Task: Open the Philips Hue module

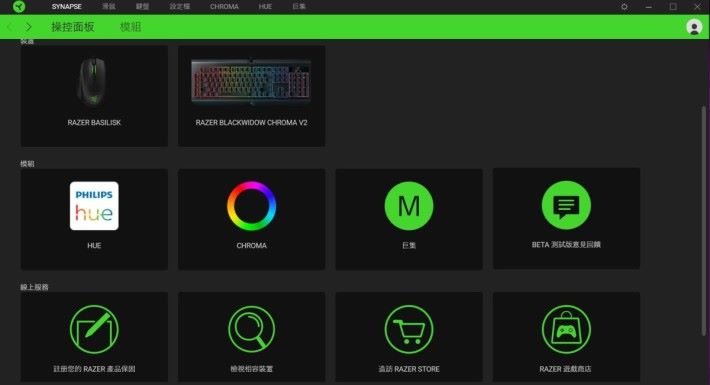Action: (94, 206)
